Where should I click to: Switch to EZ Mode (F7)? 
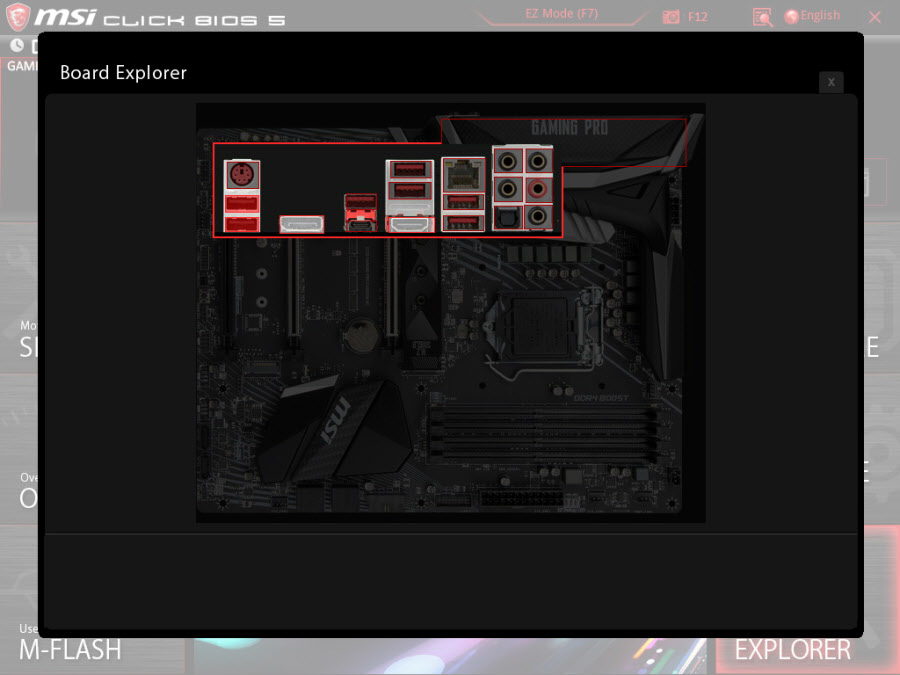coord(560,15)
